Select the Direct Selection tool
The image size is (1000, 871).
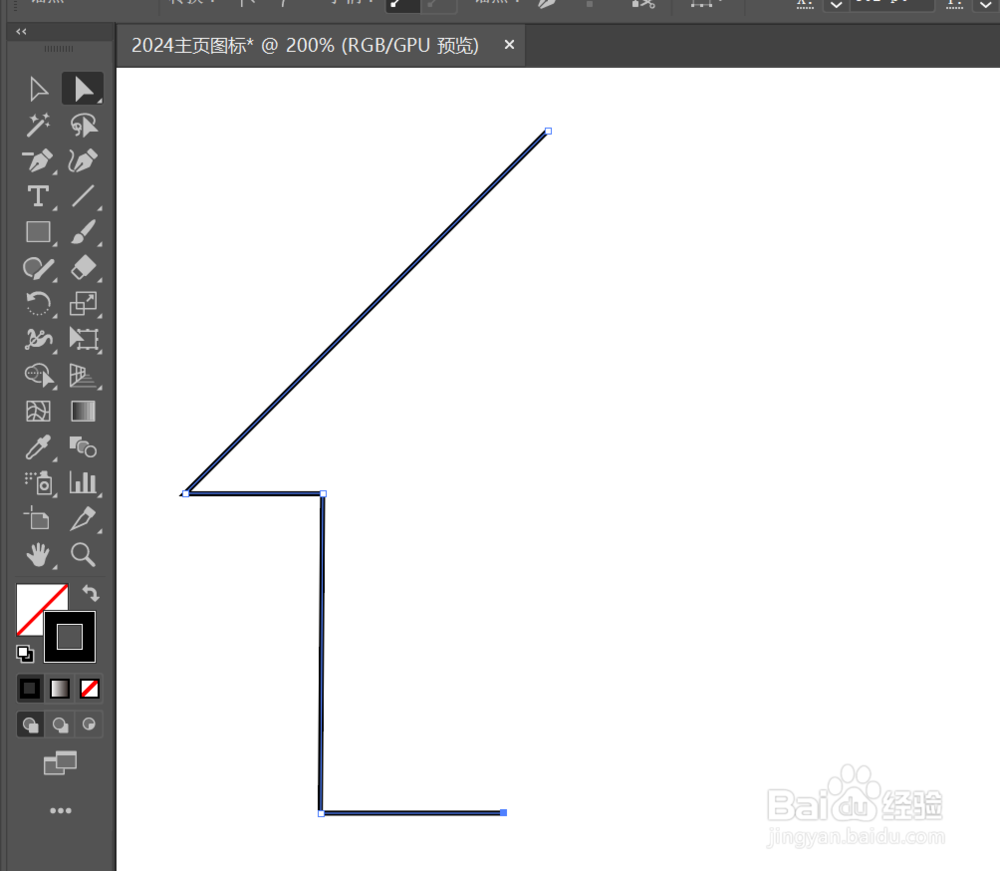tap(83, 89)
